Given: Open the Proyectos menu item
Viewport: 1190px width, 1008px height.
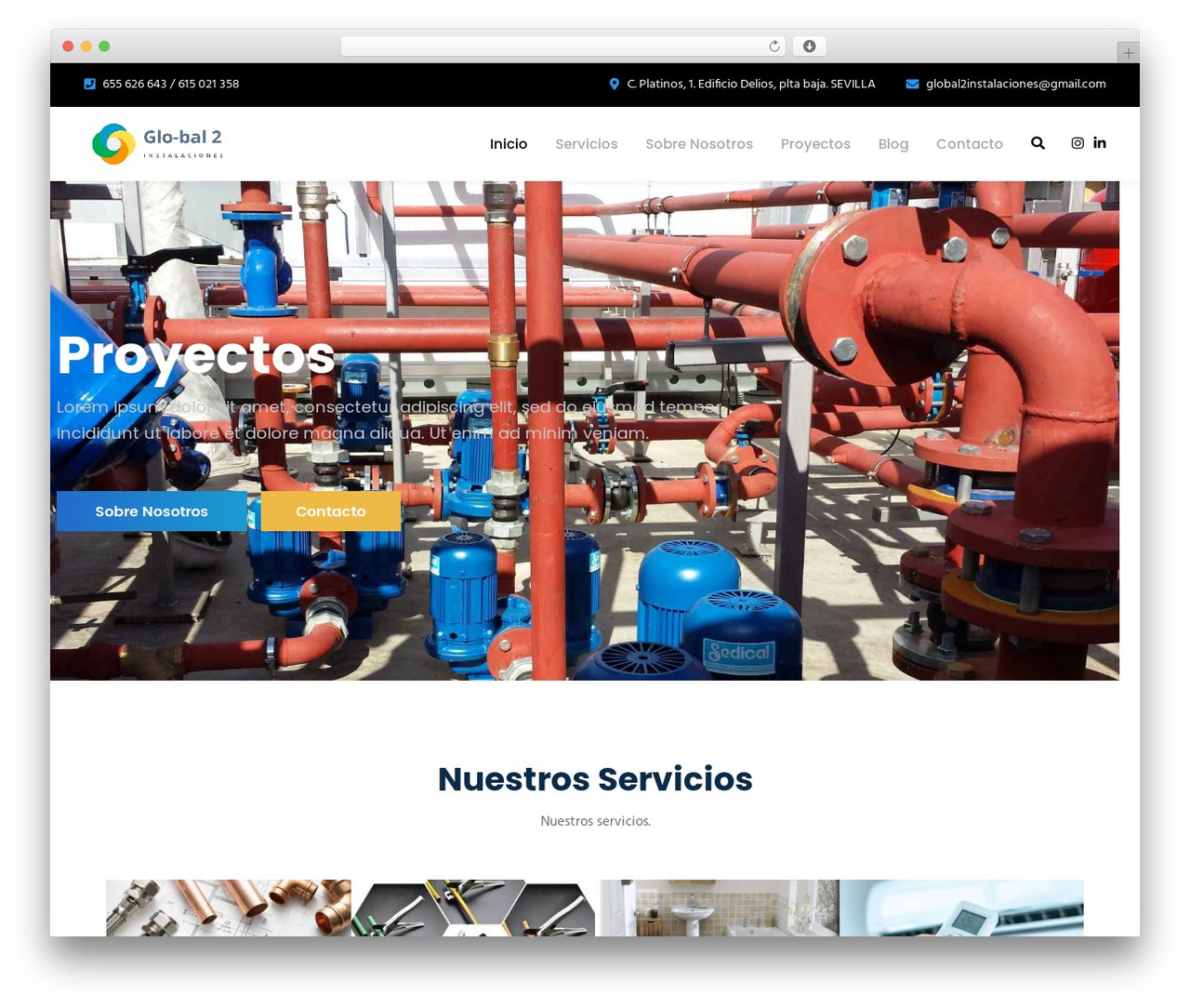Looking at the screenshot, I should click(x=815, y=144).
